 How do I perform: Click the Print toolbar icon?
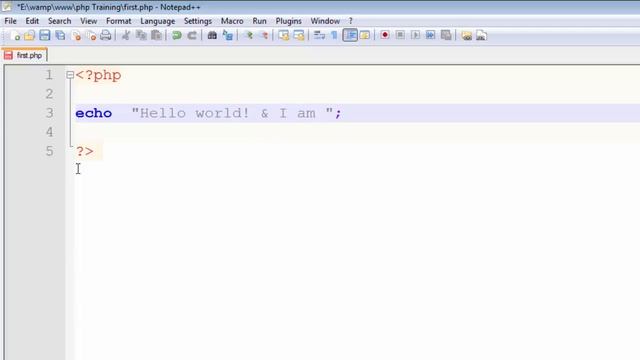point(106,36)
